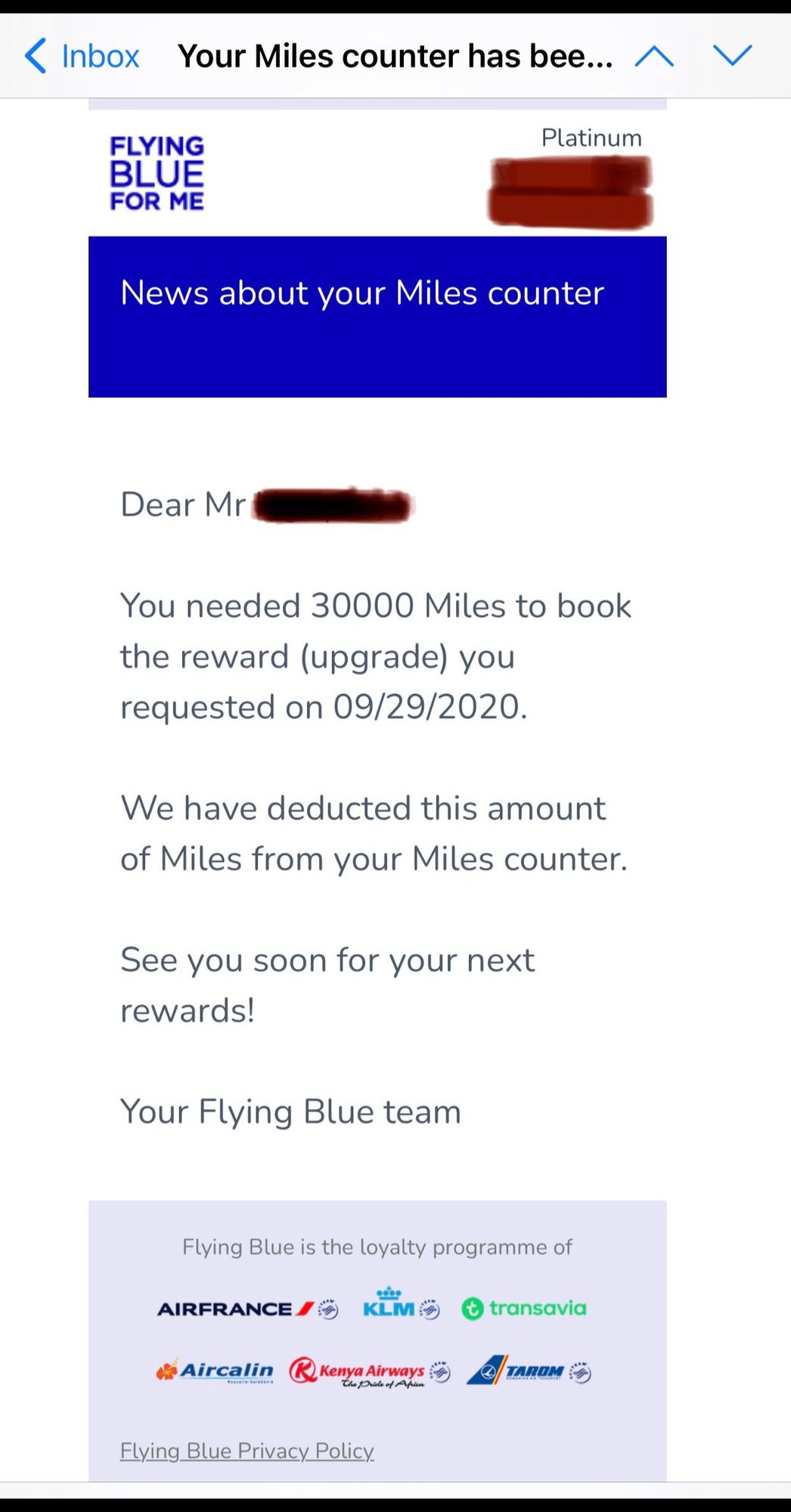Viewport: 791px width, 1512px height.
Task: Tap the truncated email subject title
Action: [395, 56]
